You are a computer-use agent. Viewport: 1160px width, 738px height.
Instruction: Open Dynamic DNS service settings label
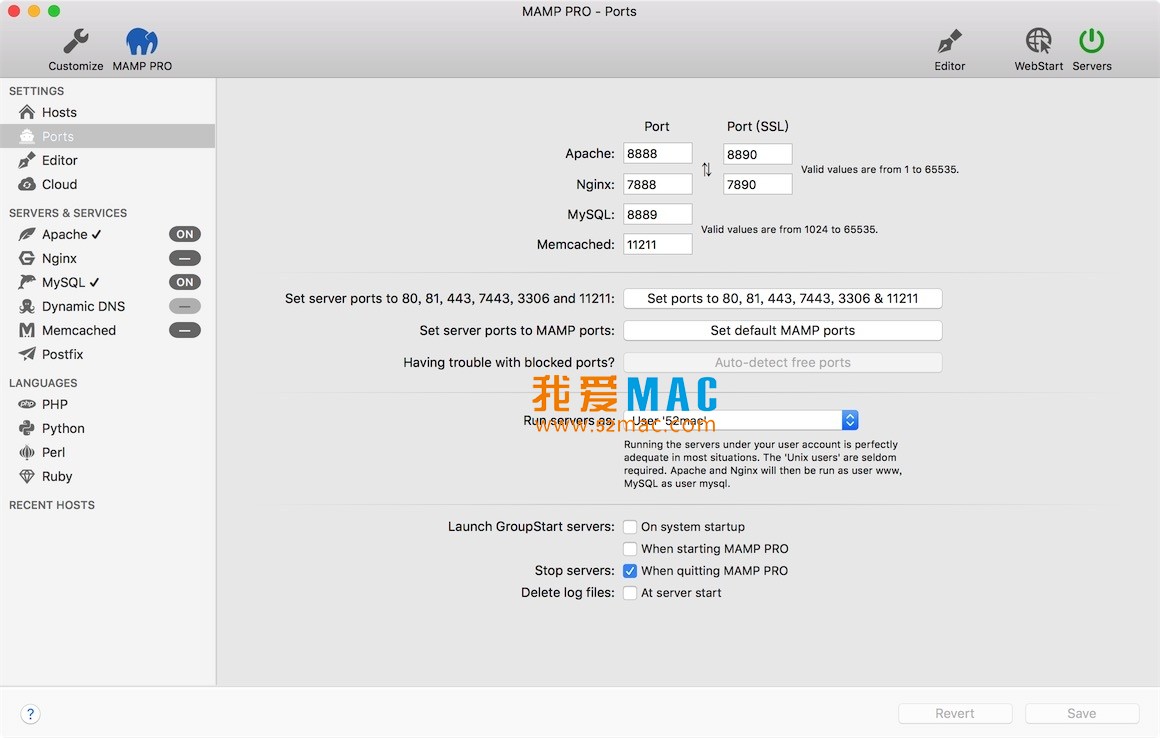tap(84, 306)
